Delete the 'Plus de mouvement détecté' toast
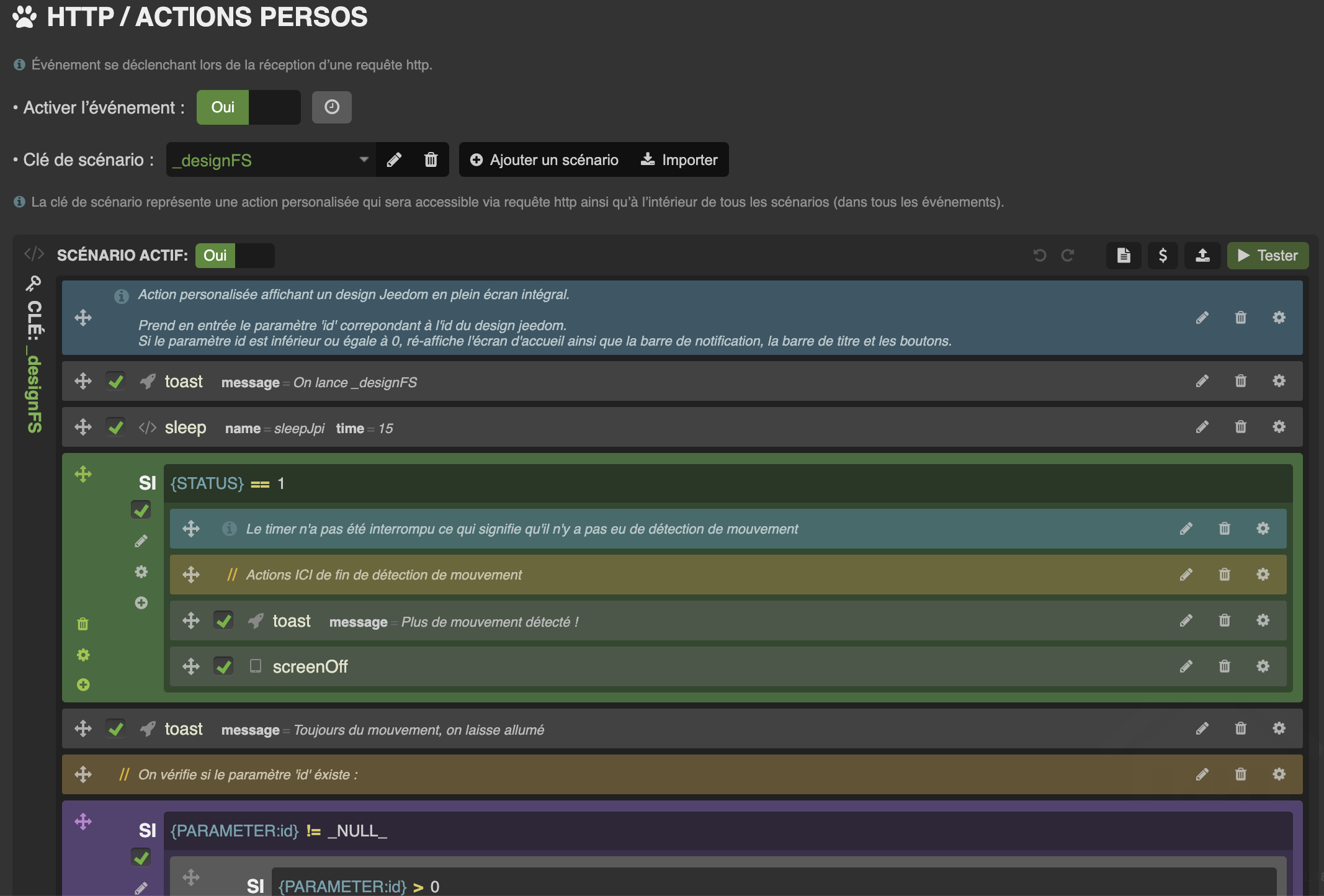1324x896 pixels. (x=1225, y=620)
